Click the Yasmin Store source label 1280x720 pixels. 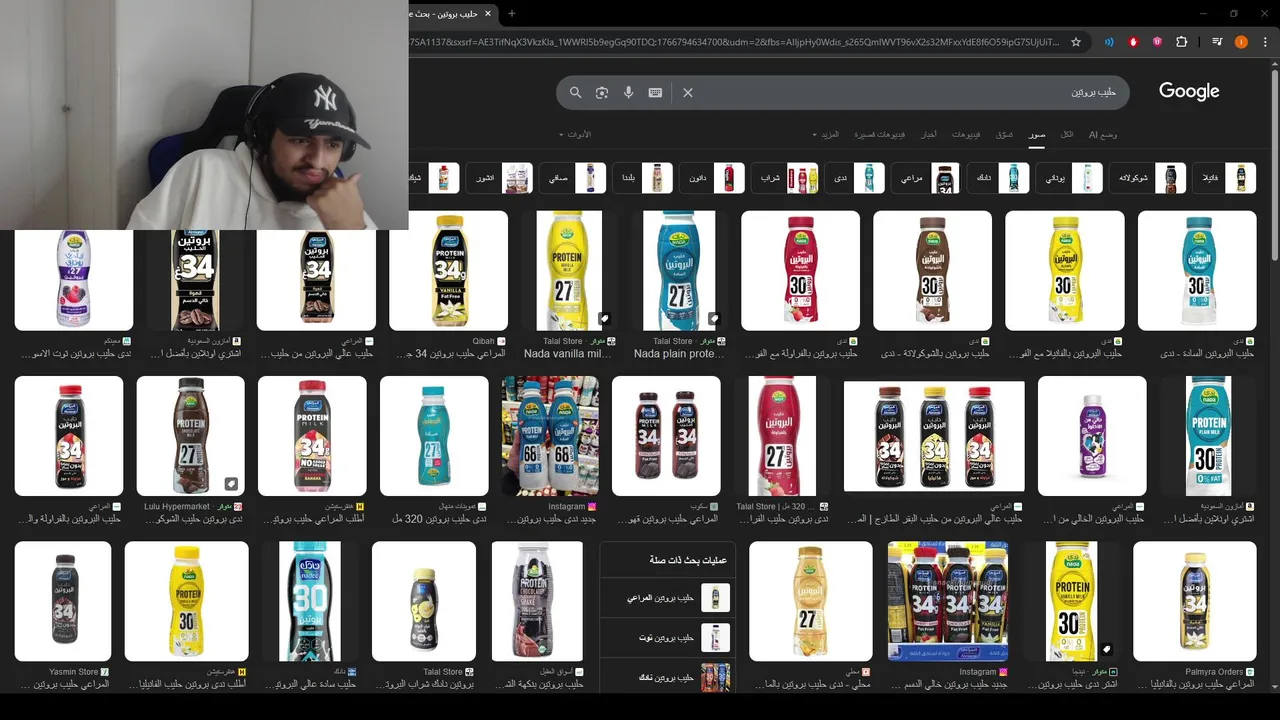point(74,672)
